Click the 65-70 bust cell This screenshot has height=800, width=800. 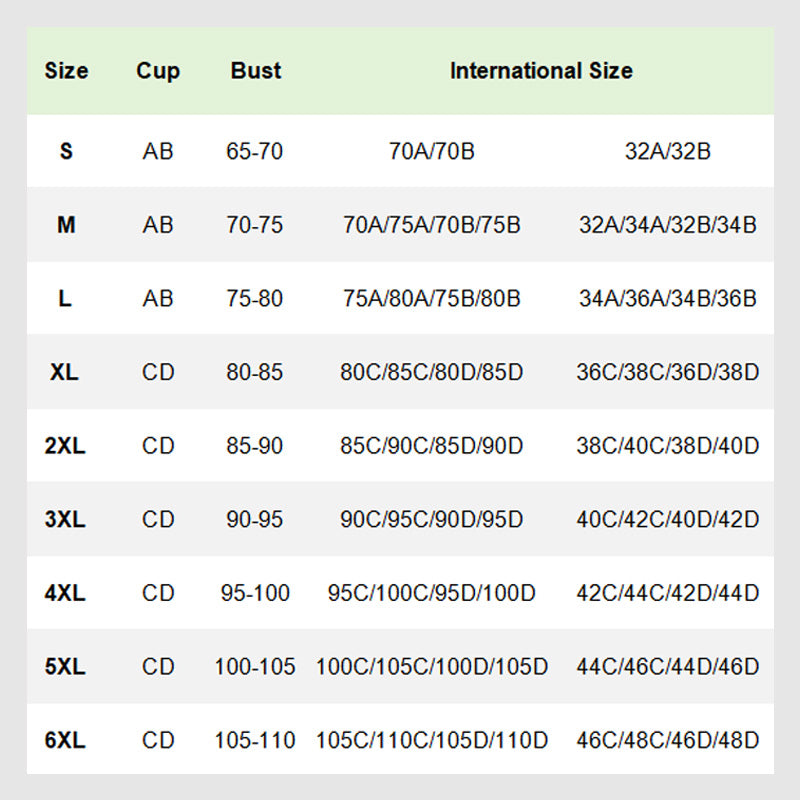[x=255, y=152]
